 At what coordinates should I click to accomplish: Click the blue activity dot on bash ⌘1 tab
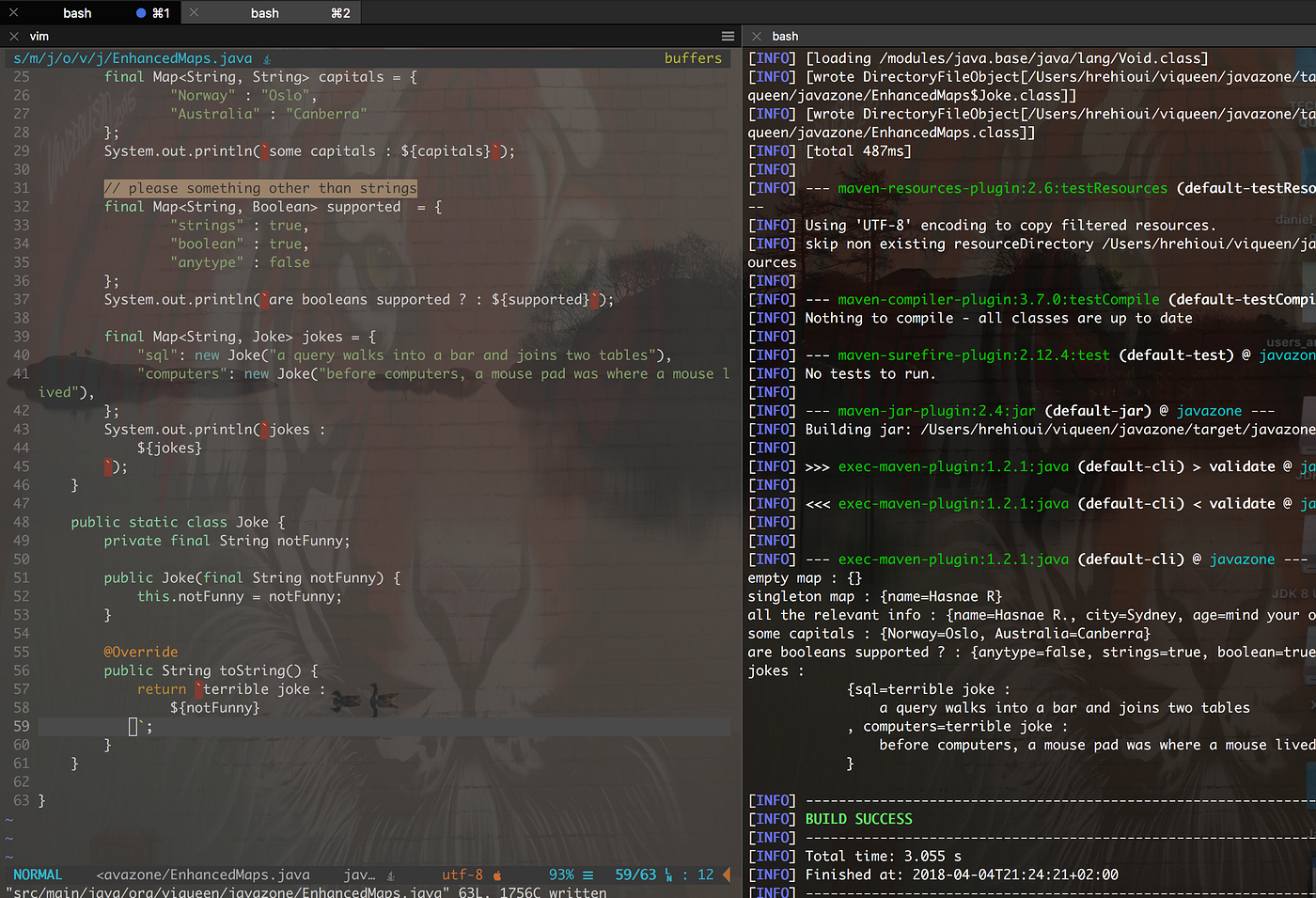coord(143,12)
